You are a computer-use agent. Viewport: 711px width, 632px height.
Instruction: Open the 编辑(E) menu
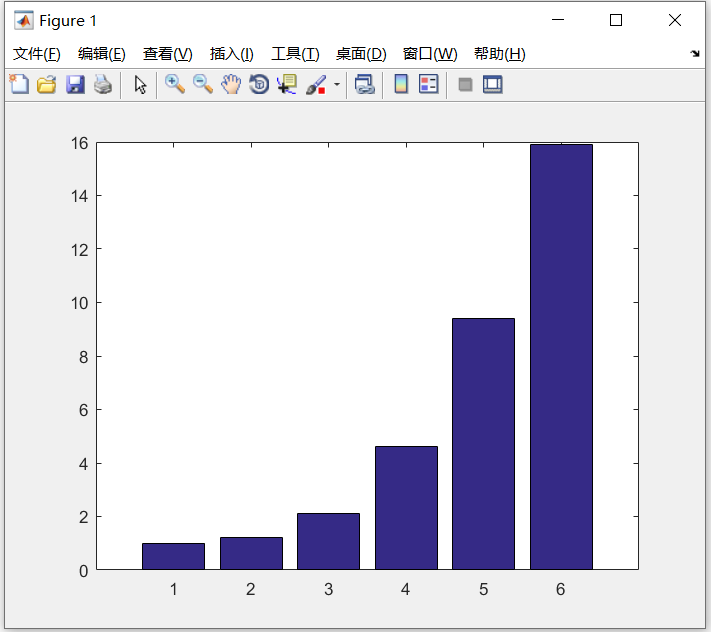click(102, 54)
